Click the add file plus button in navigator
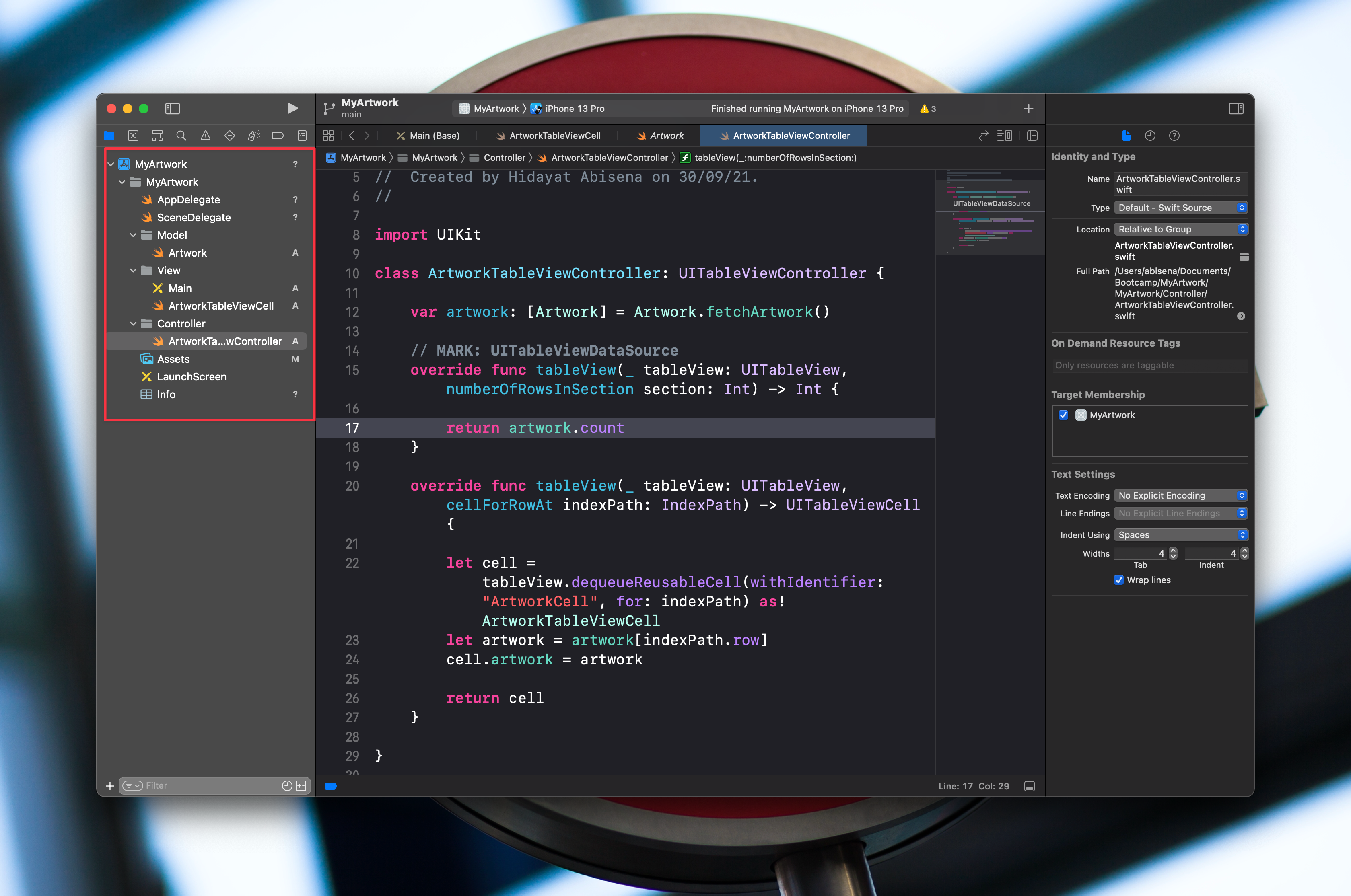 (110, 786)
